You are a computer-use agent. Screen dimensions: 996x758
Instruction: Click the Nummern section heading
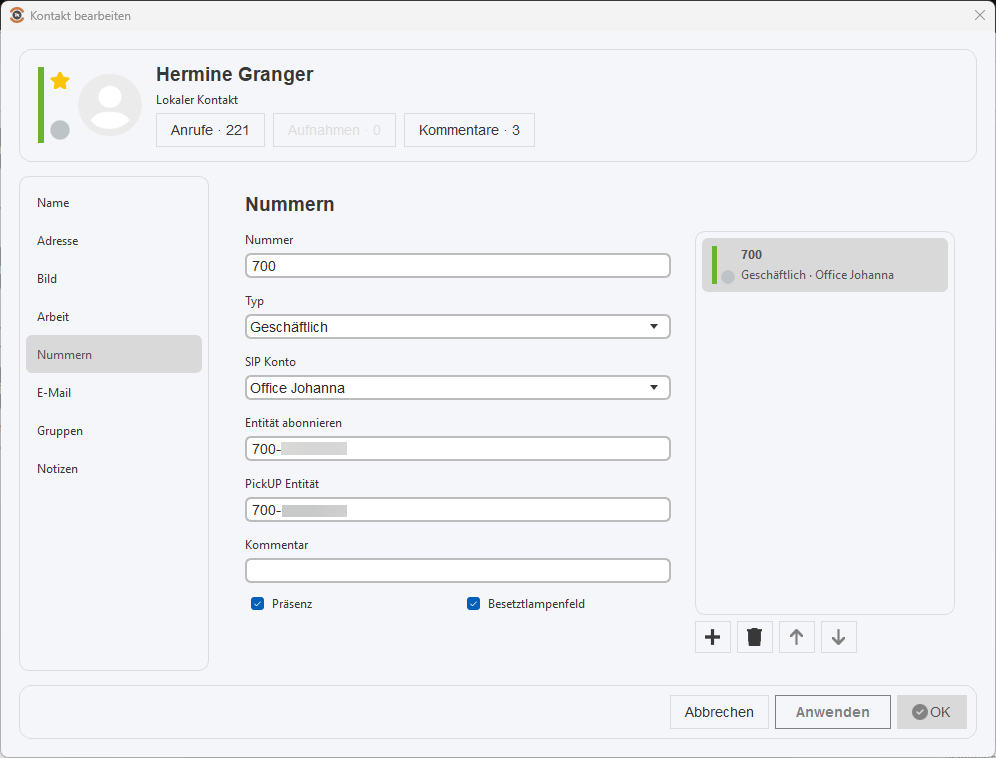290,205
